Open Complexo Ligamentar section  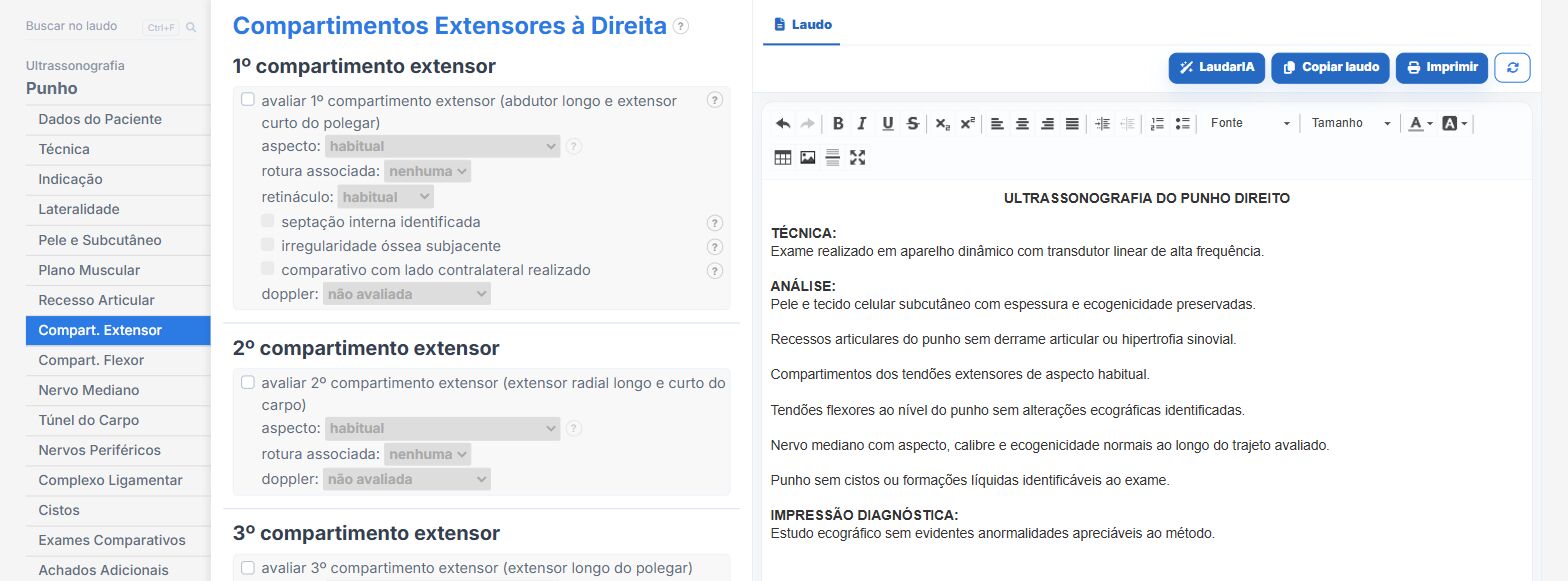coord(118,480)
